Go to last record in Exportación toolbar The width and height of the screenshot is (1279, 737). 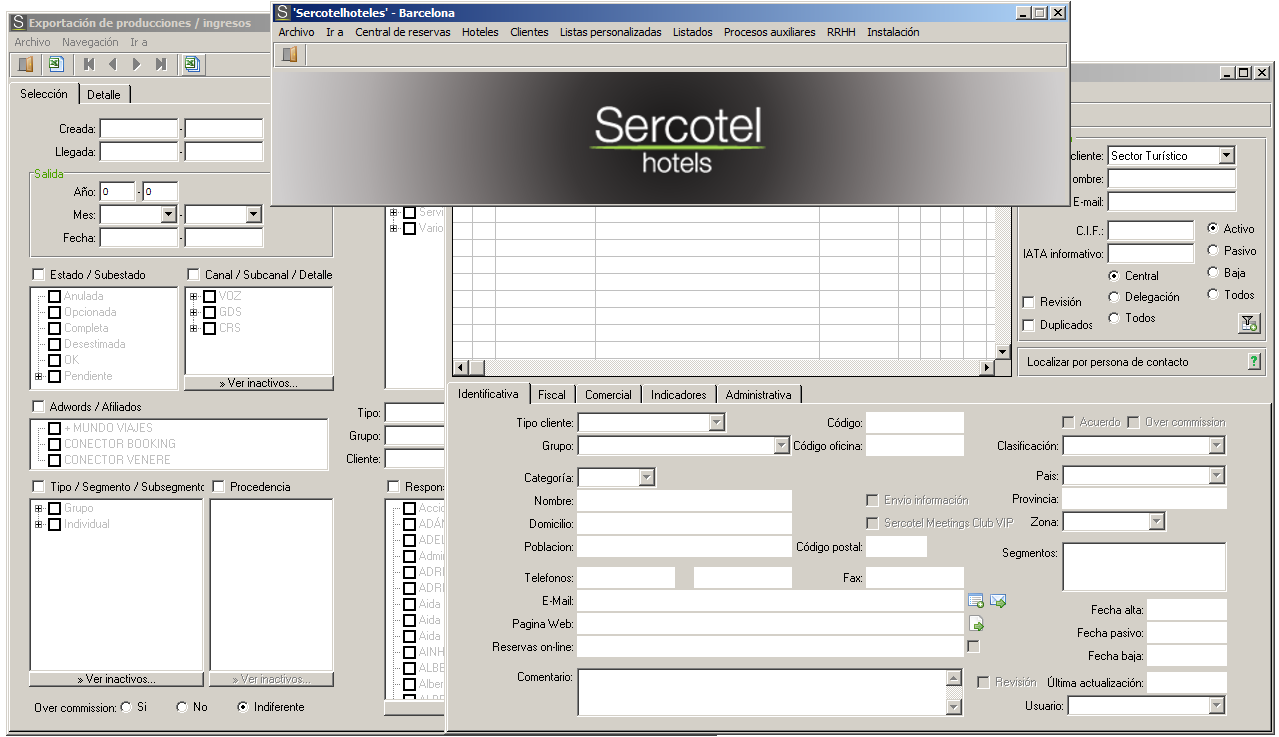point(160,64)
